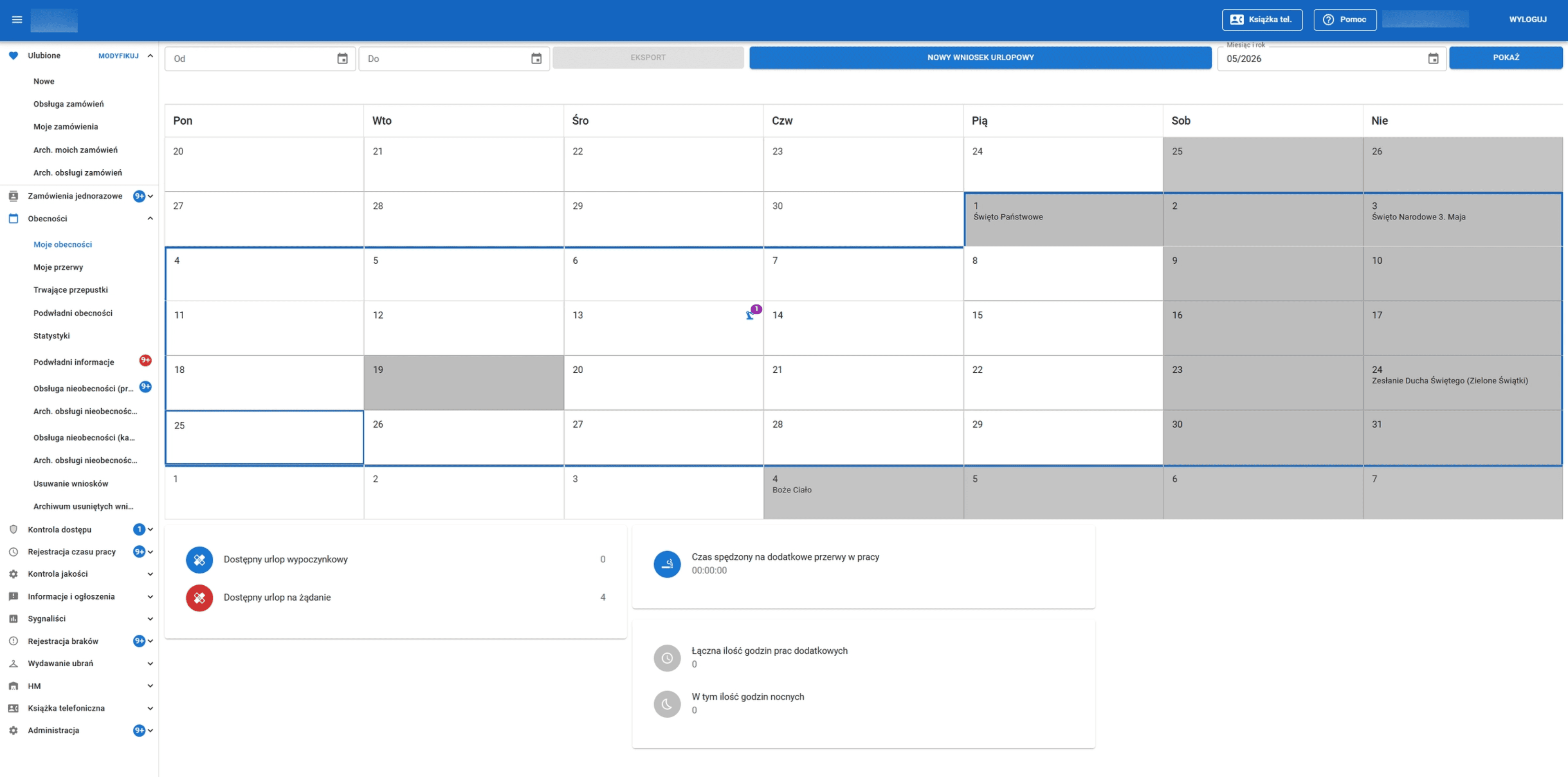Open Moje przerwy menu item
Viewport: 1568px width, 777px height.
point(58,267)
